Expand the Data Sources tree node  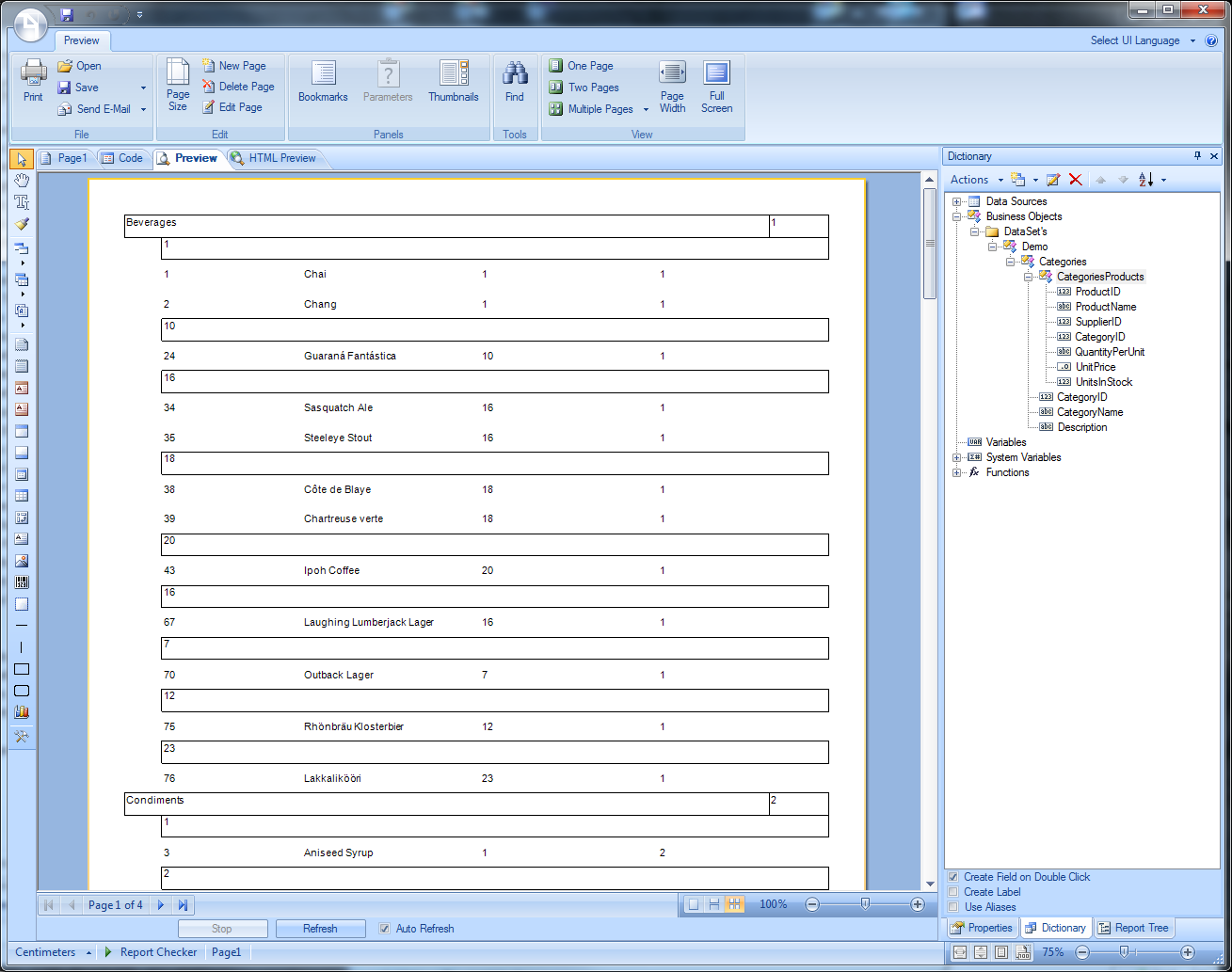[956, 201]
